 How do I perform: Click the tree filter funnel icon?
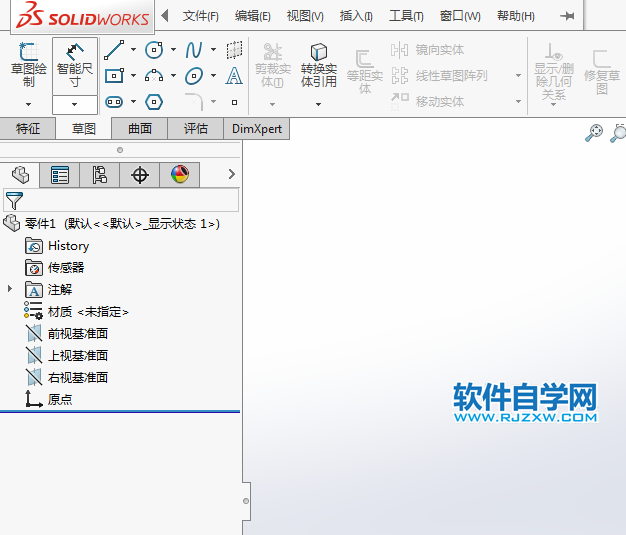(x=14, y=201)
